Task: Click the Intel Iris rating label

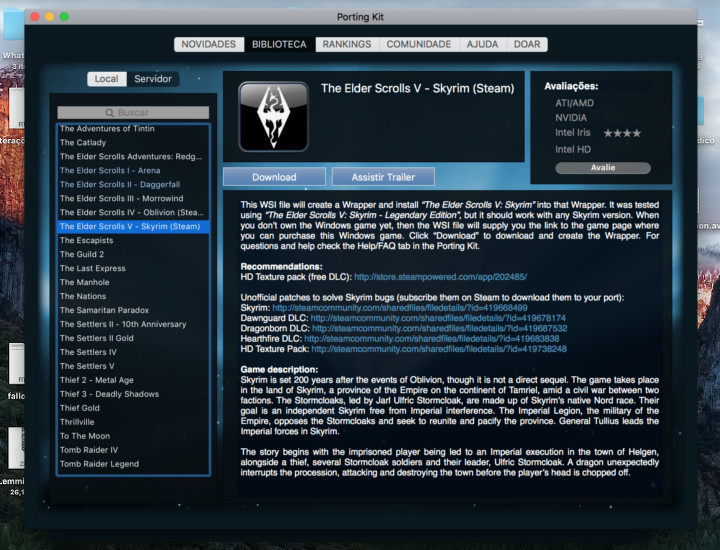Action: (573, 133)
